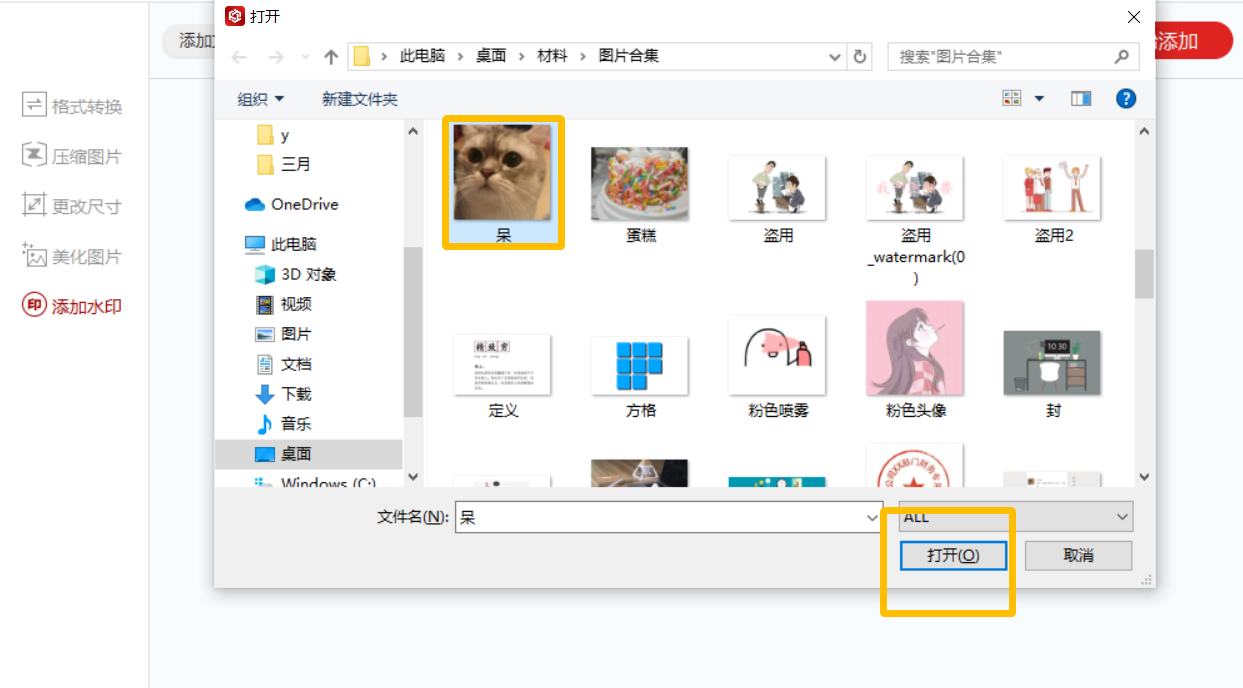Image resolution: width=1243 pixels, height=688 pixels.
Task: Open the 视频 folder in the tree
Action: pyautogui.click(x=284, y=304)
